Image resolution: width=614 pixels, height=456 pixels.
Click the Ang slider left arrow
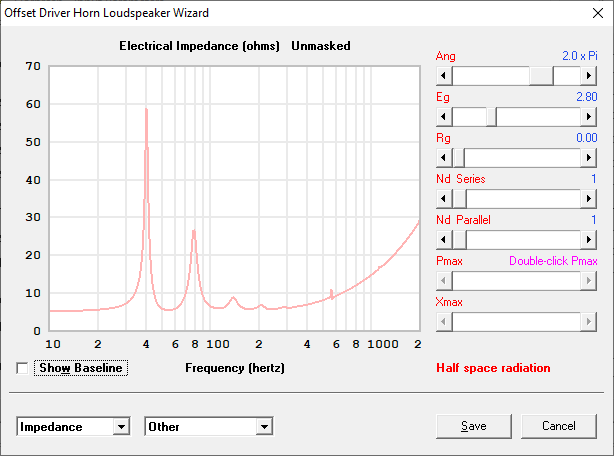click(444, 76)
